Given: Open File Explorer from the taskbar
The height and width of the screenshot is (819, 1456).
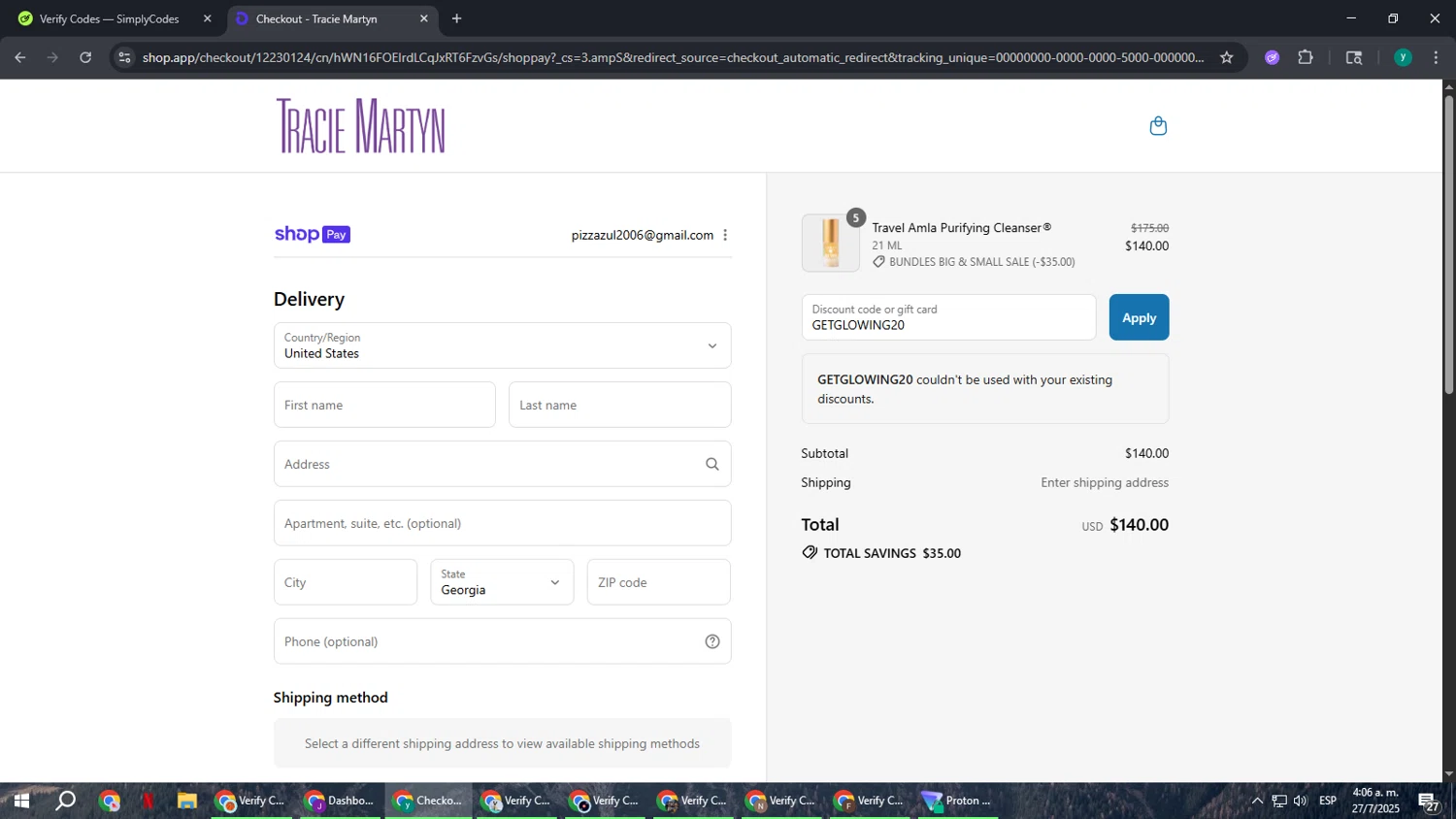Looking at the screenshot, I should pos(187,801).
